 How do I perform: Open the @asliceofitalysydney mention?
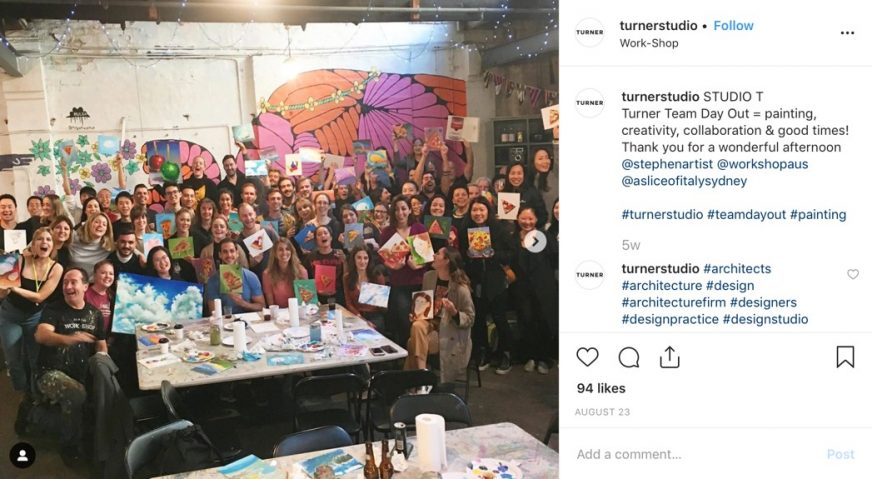coord(684,181)
